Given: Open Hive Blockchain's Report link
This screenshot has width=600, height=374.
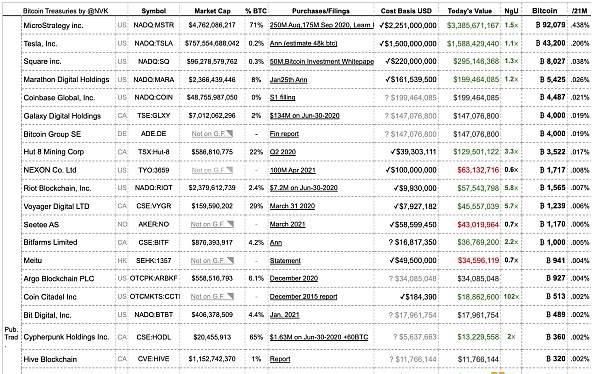Looking at the screenshot, I should 280,359.
